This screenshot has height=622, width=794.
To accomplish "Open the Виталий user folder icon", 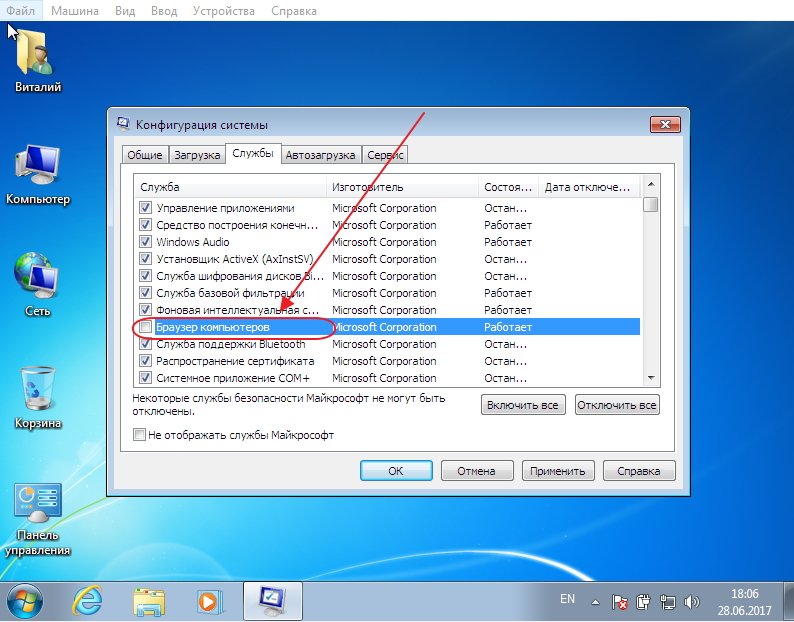I will tap(37, 60).
